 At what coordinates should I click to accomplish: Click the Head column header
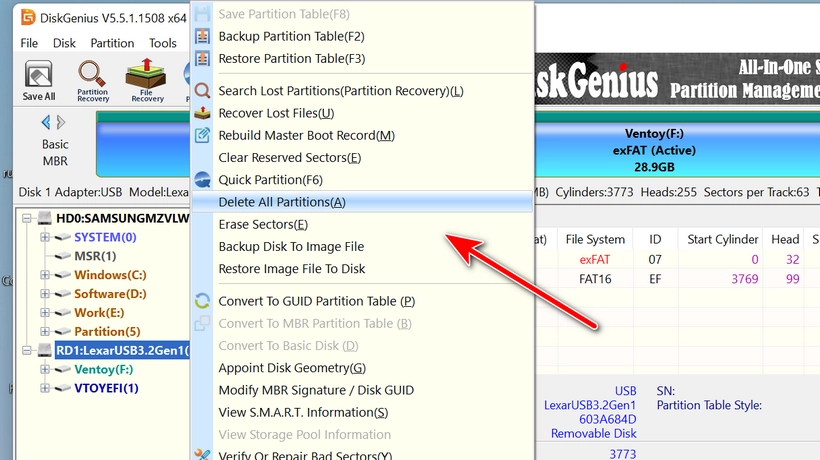tap(785, 239)
